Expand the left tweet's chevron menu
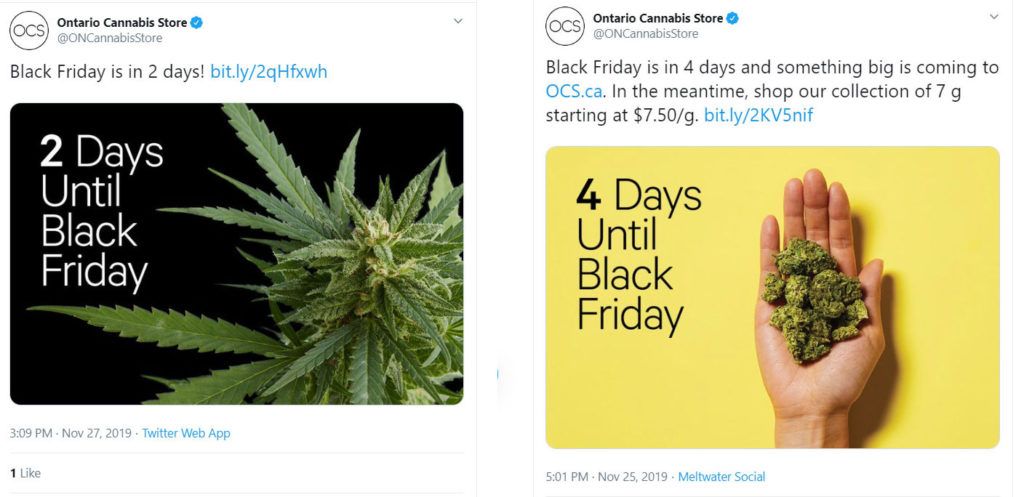 (458, 21)
